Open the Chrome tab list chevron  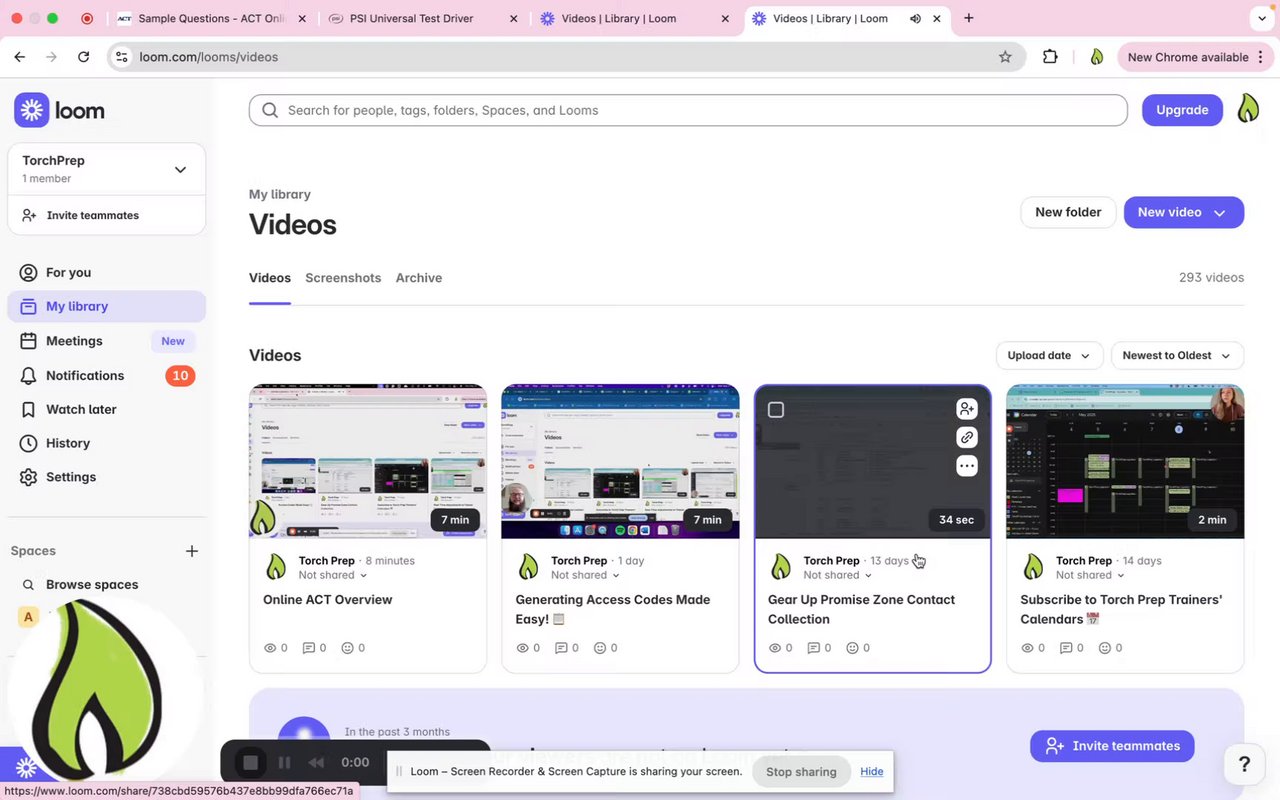[x=1260, y=18]
